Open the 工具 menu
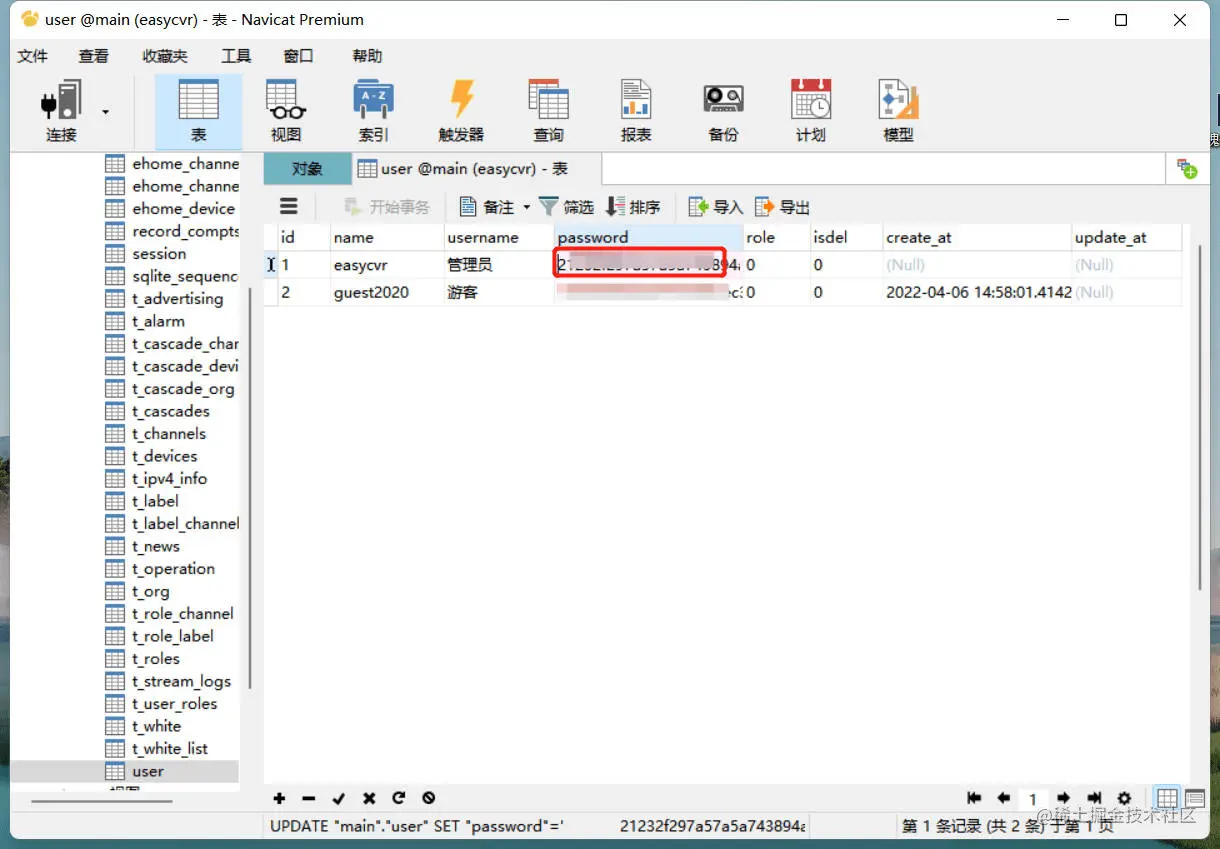Viewport: 1220px width, 849px height. pyautogui.click(x=236, y=56)
